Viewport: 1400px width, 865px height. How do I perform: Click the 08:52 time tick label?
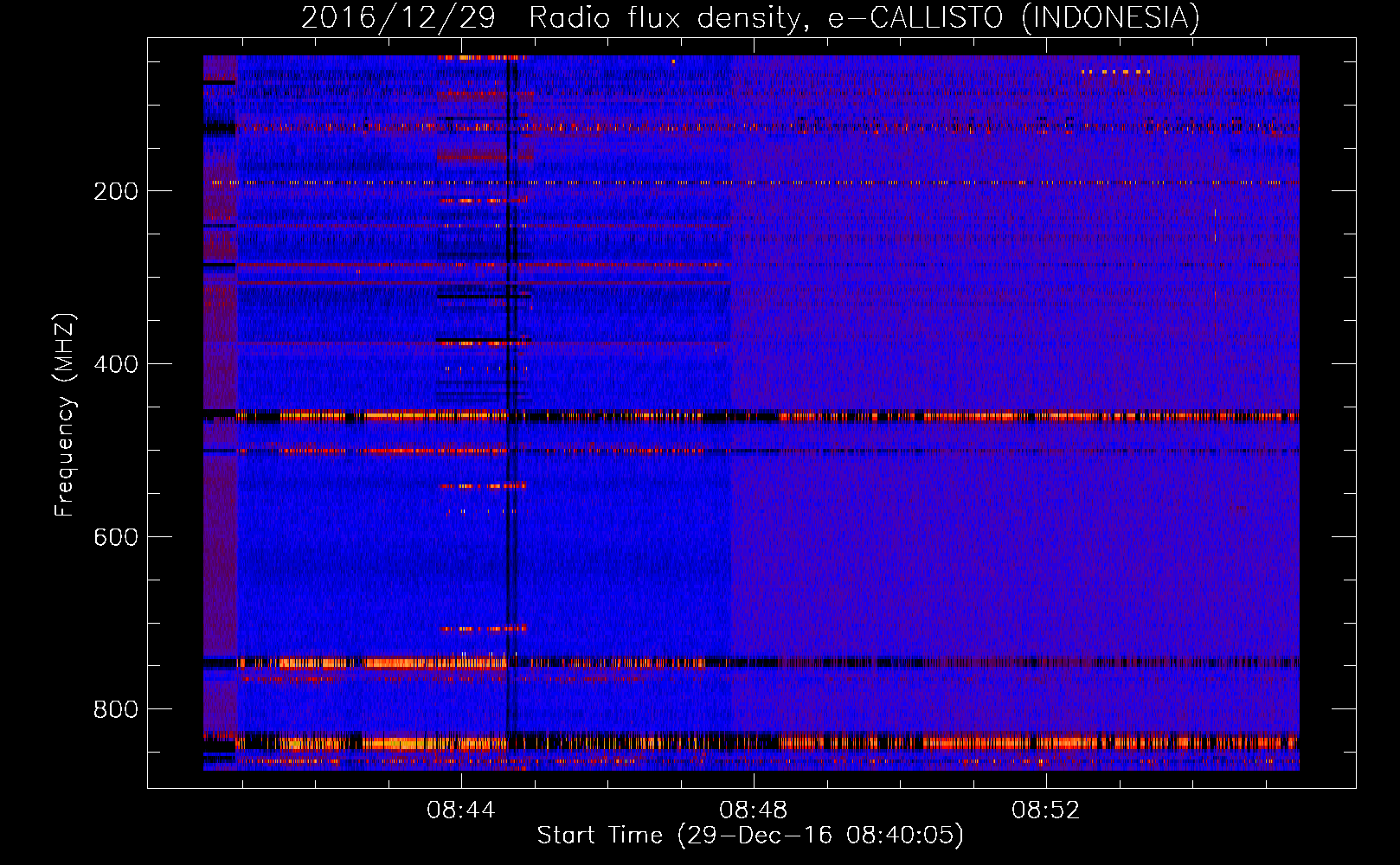tap(1046, 810)
